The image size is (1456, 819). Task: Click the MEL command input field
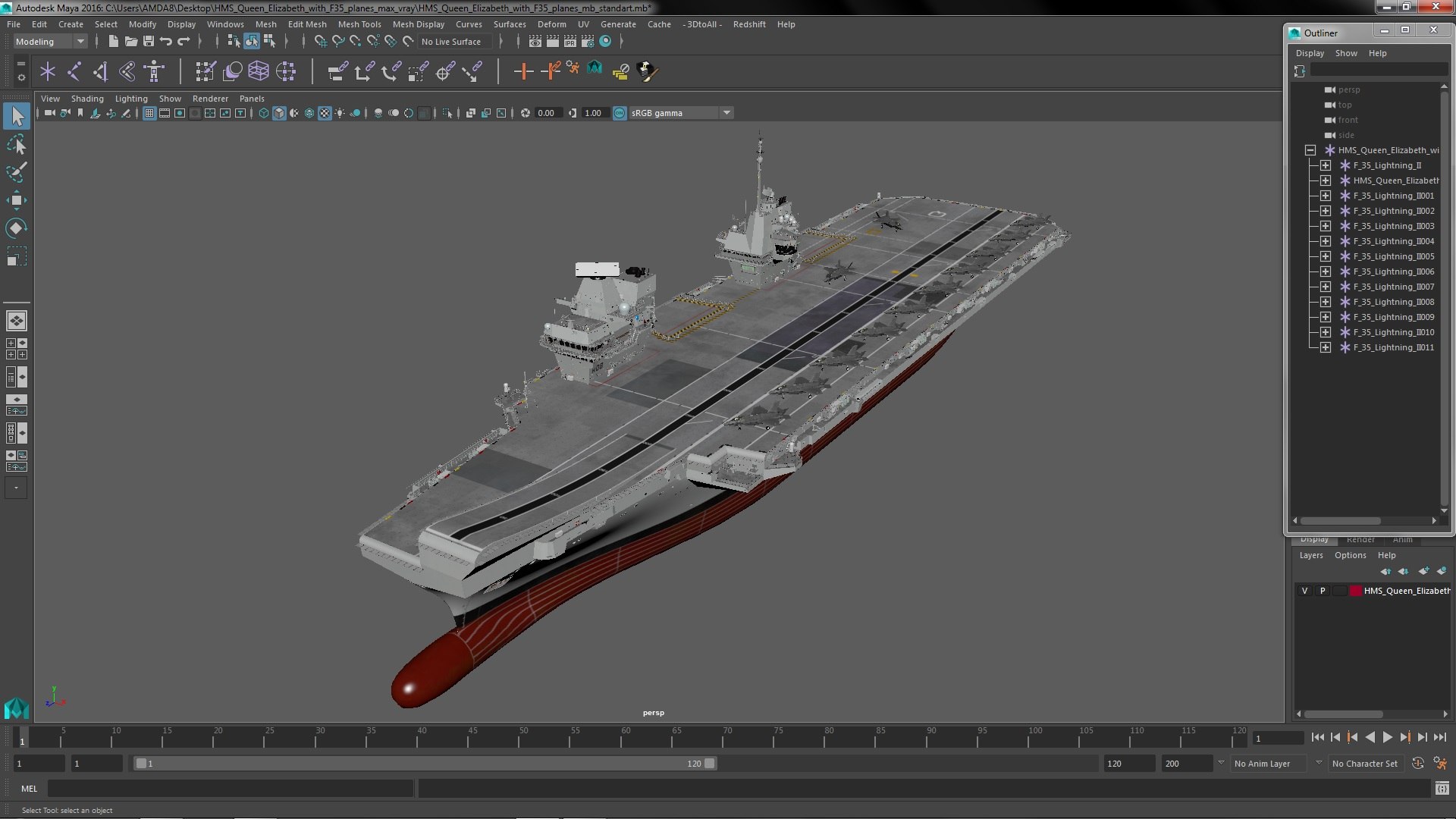[231, 789]
